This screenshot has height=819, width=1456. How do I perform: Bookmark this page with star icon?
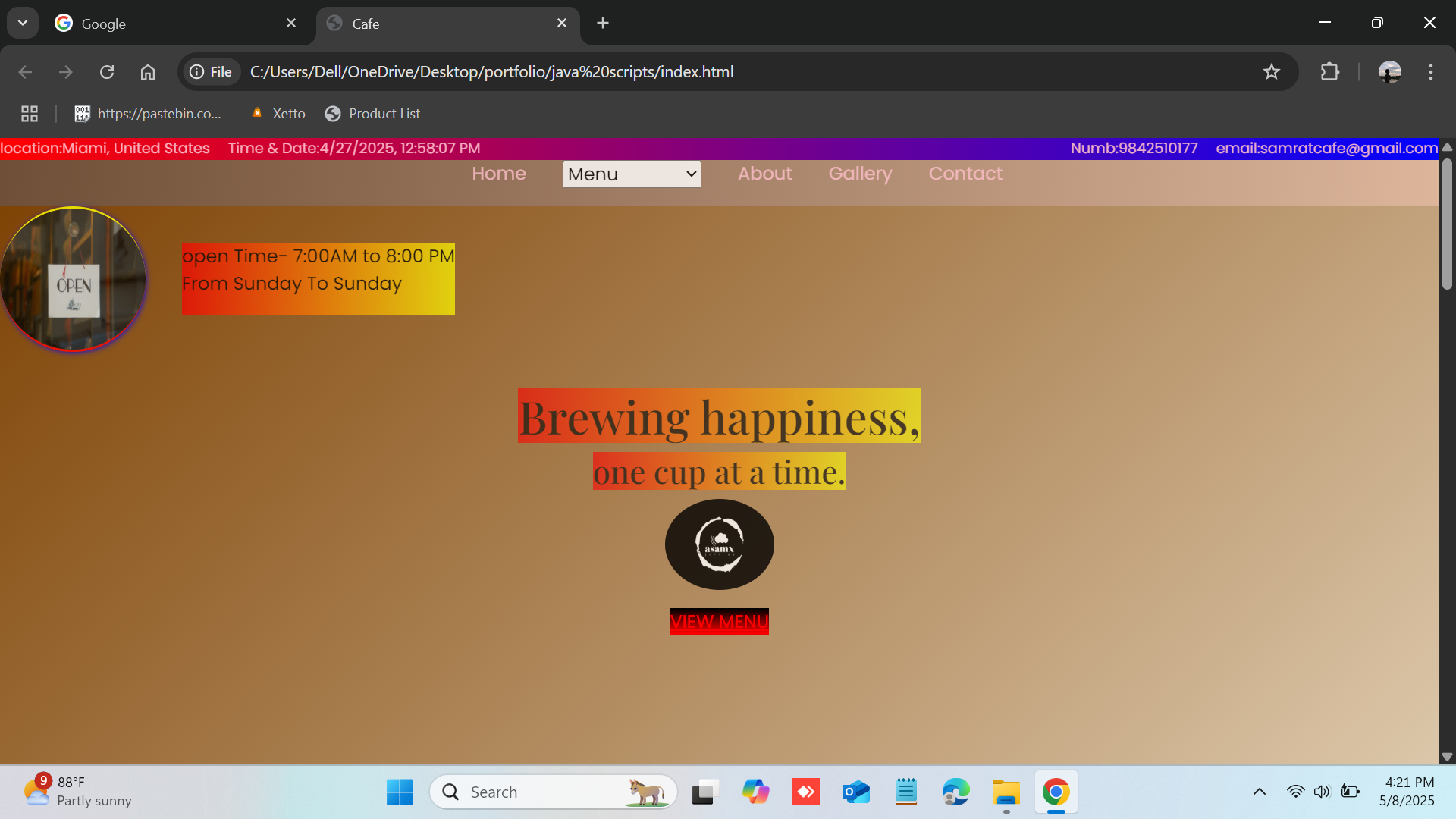(1272, 72)
